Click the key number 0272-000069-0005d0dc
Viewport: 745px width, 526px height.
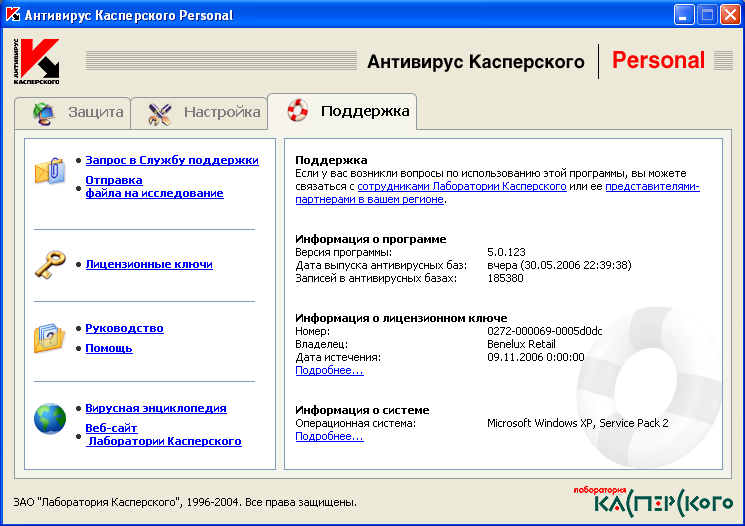(x=544, y=331)
